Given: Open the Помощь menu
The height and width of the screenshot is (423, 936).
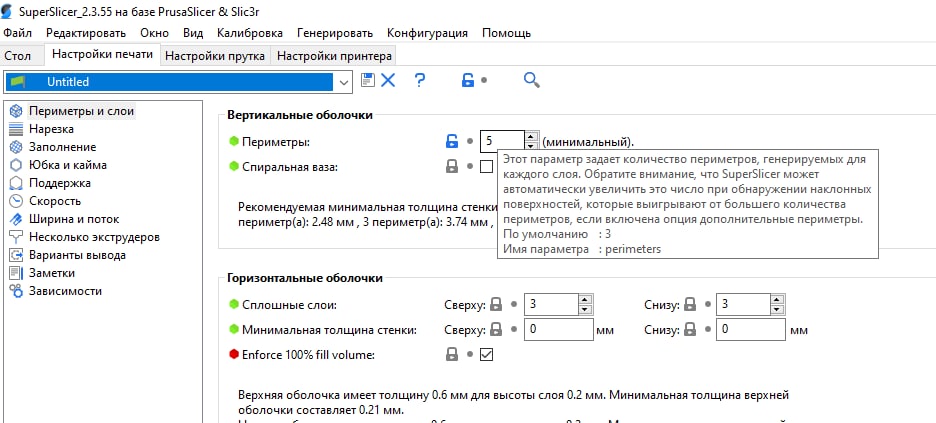Looking at the screenshot, I should [x=506, y=33].
